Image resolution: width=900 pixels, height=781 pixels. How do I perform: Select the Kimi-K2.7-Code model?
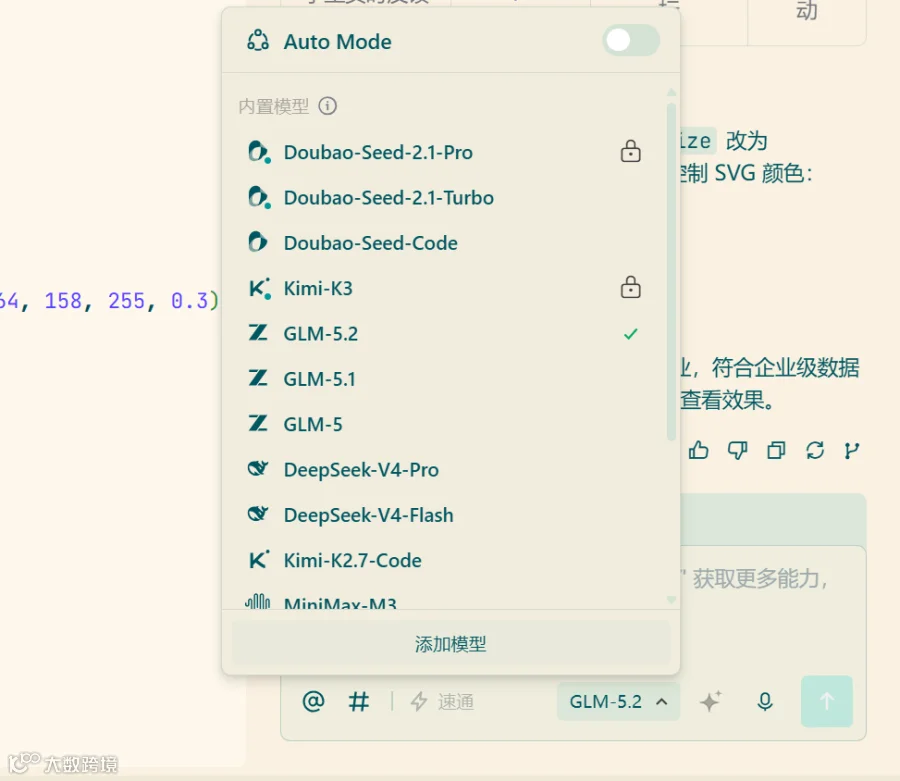[445, 561]
